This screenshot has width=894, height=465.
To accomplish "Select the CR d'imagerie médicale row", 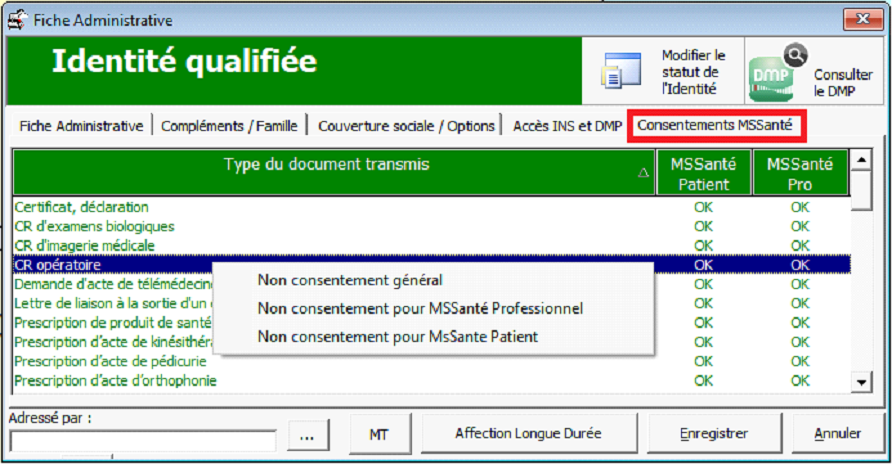I will tap(432, 246).
